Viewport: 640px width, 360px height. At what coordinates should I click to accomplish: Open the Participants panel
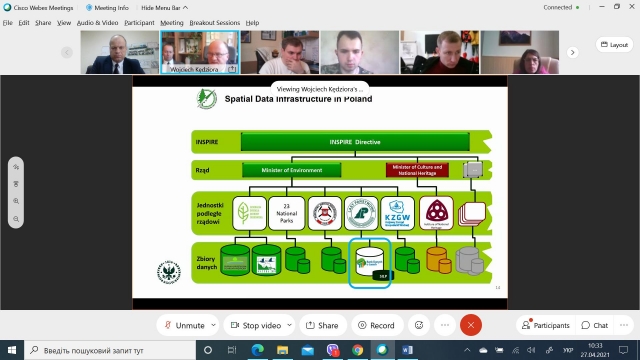click(546, 325)
